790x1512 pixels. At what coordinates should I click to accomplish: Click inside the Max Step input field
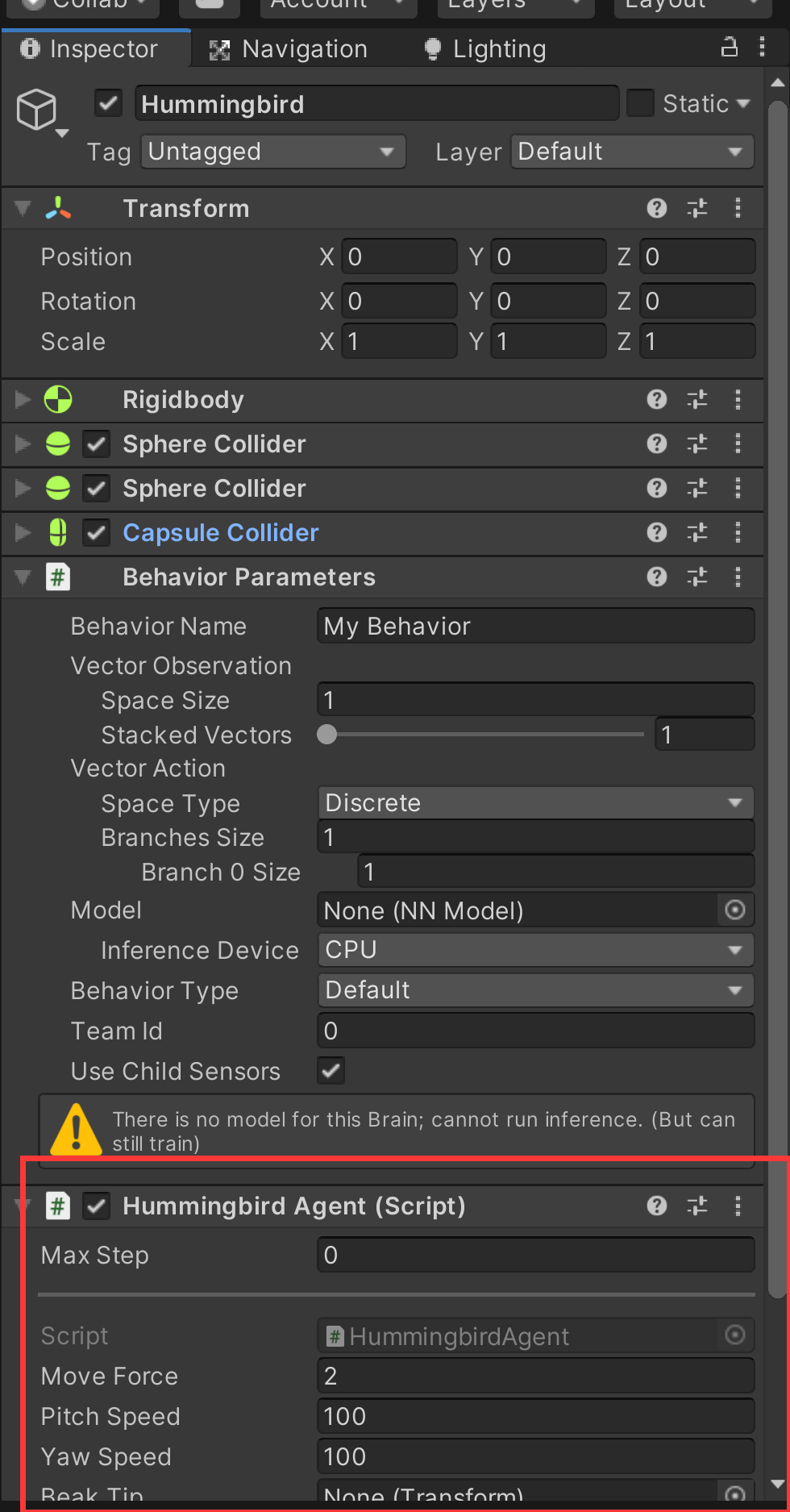535,1255
